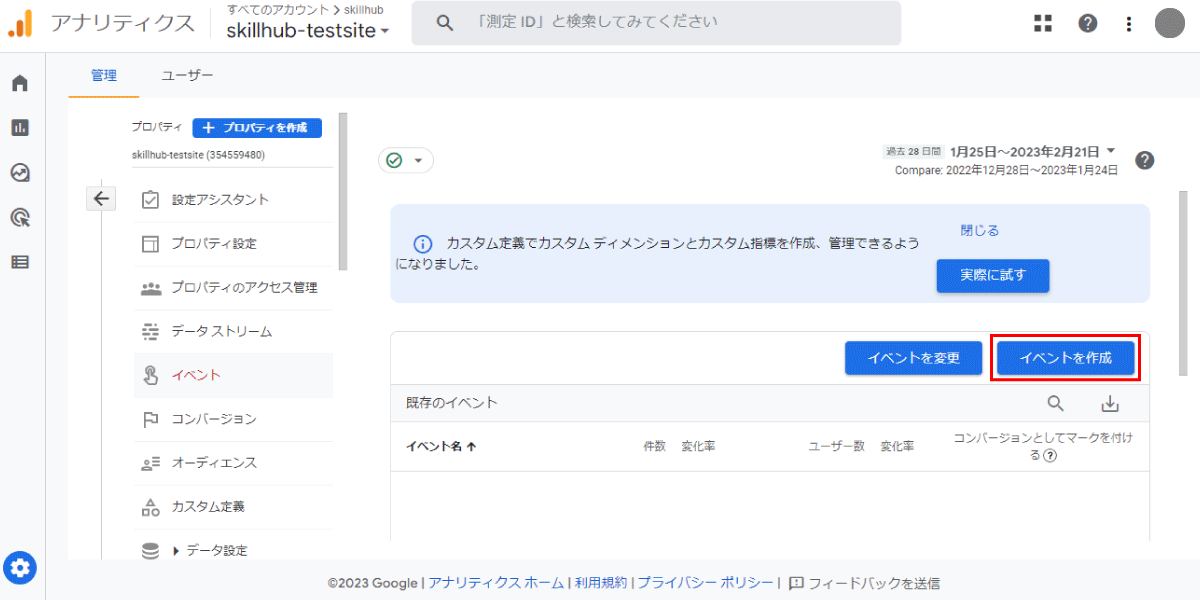
Task: Click the search magnifier in events table
Action: 1056,403
